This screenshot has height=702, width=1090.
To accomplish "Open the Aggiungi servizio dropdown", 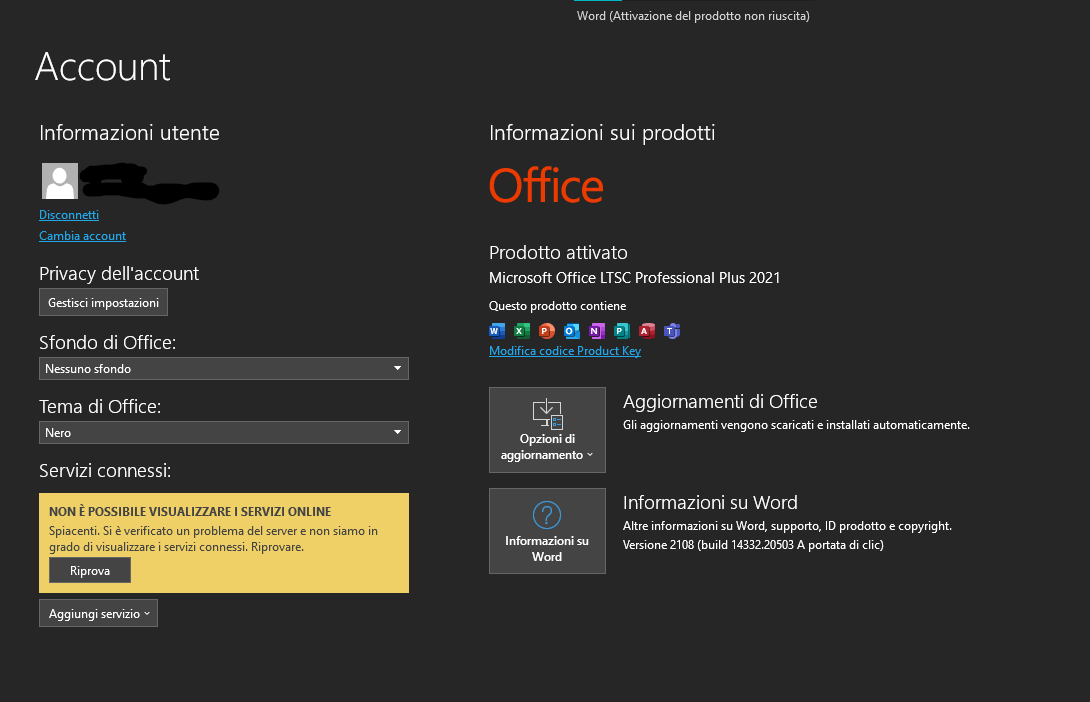I will 99,614.
